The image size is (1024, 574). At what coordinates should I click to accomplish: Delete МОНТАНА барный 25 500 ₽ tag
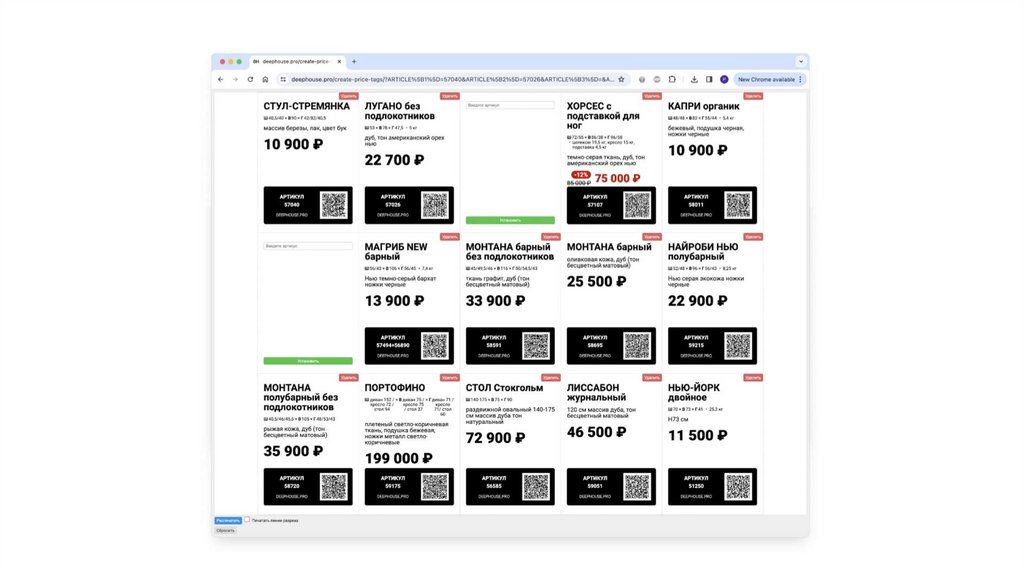[652, 237]
